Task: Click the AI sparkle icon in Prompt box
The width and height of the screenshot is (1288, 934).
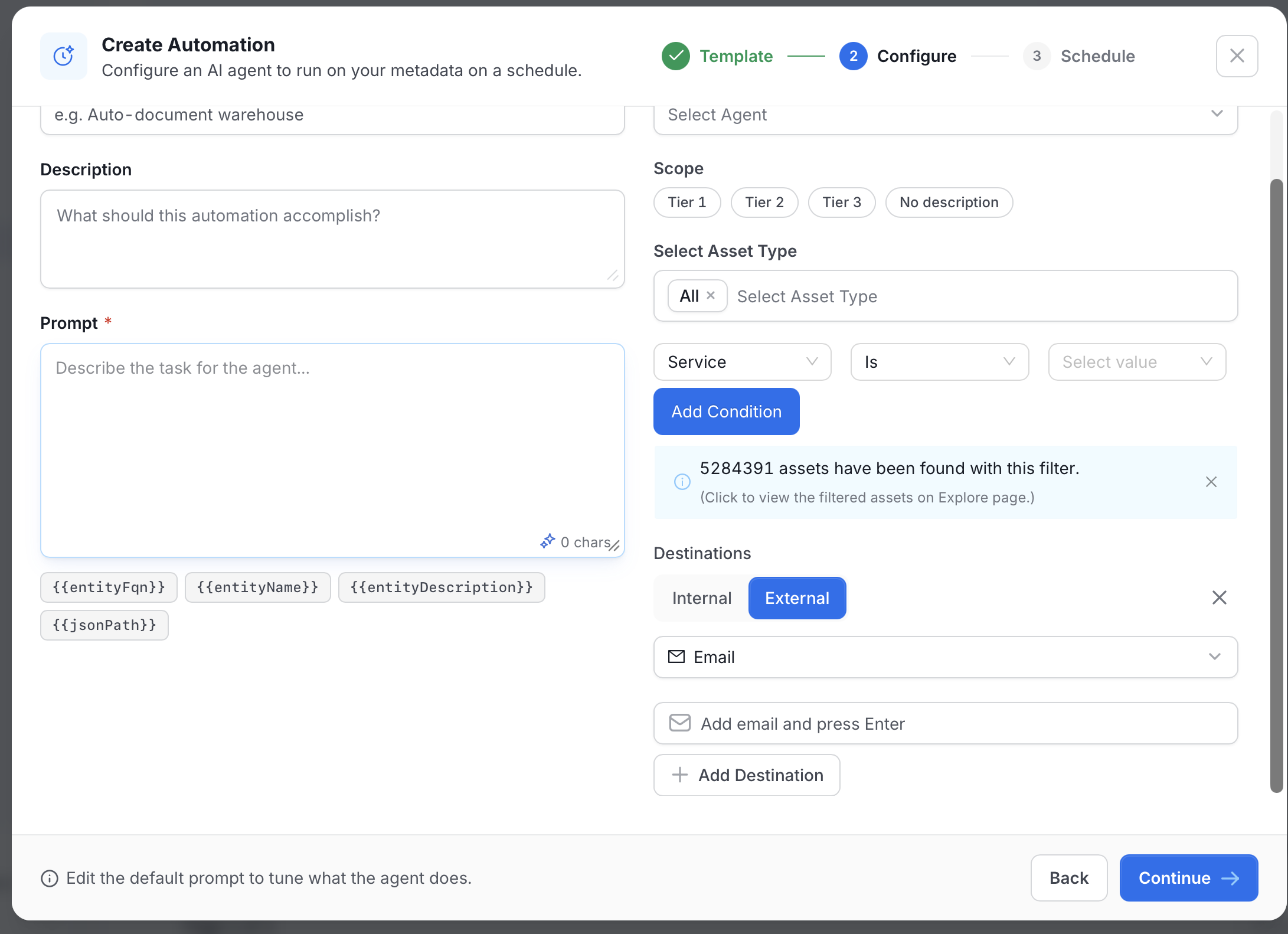Action: [548, 541]
